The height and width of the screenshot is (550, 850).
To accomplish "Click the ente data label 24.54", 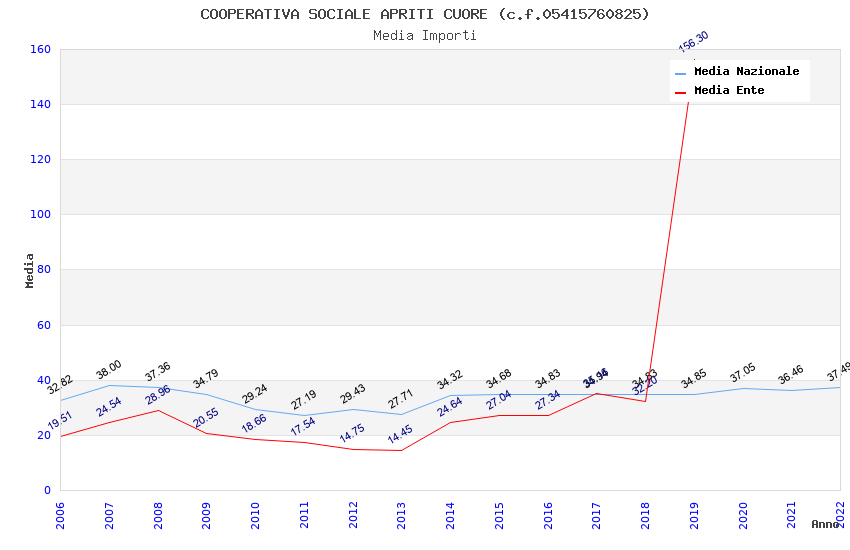I will coord(108,407).
